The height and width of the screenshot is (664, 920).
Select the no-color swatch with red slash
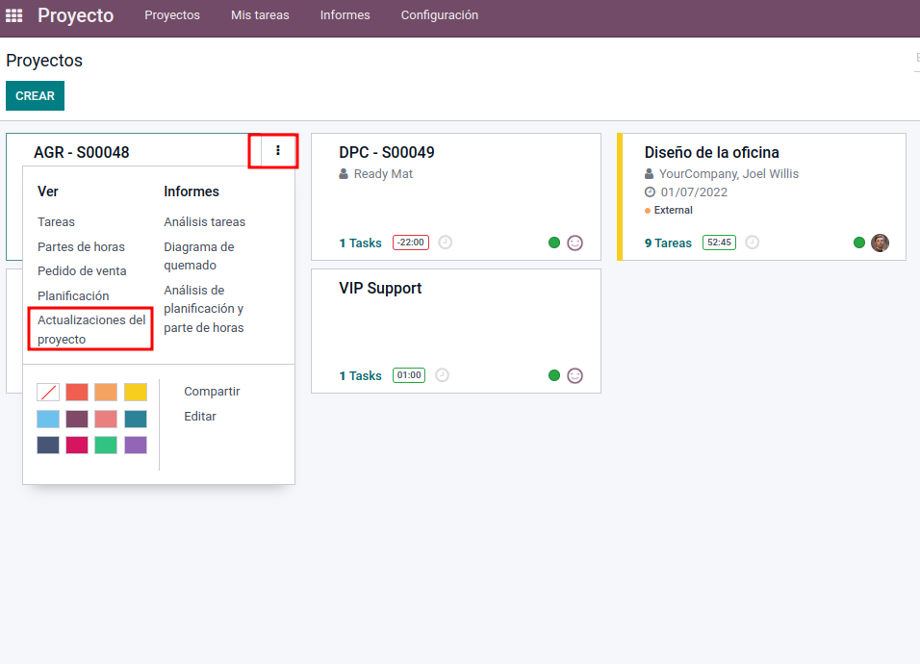click(48, 392)
